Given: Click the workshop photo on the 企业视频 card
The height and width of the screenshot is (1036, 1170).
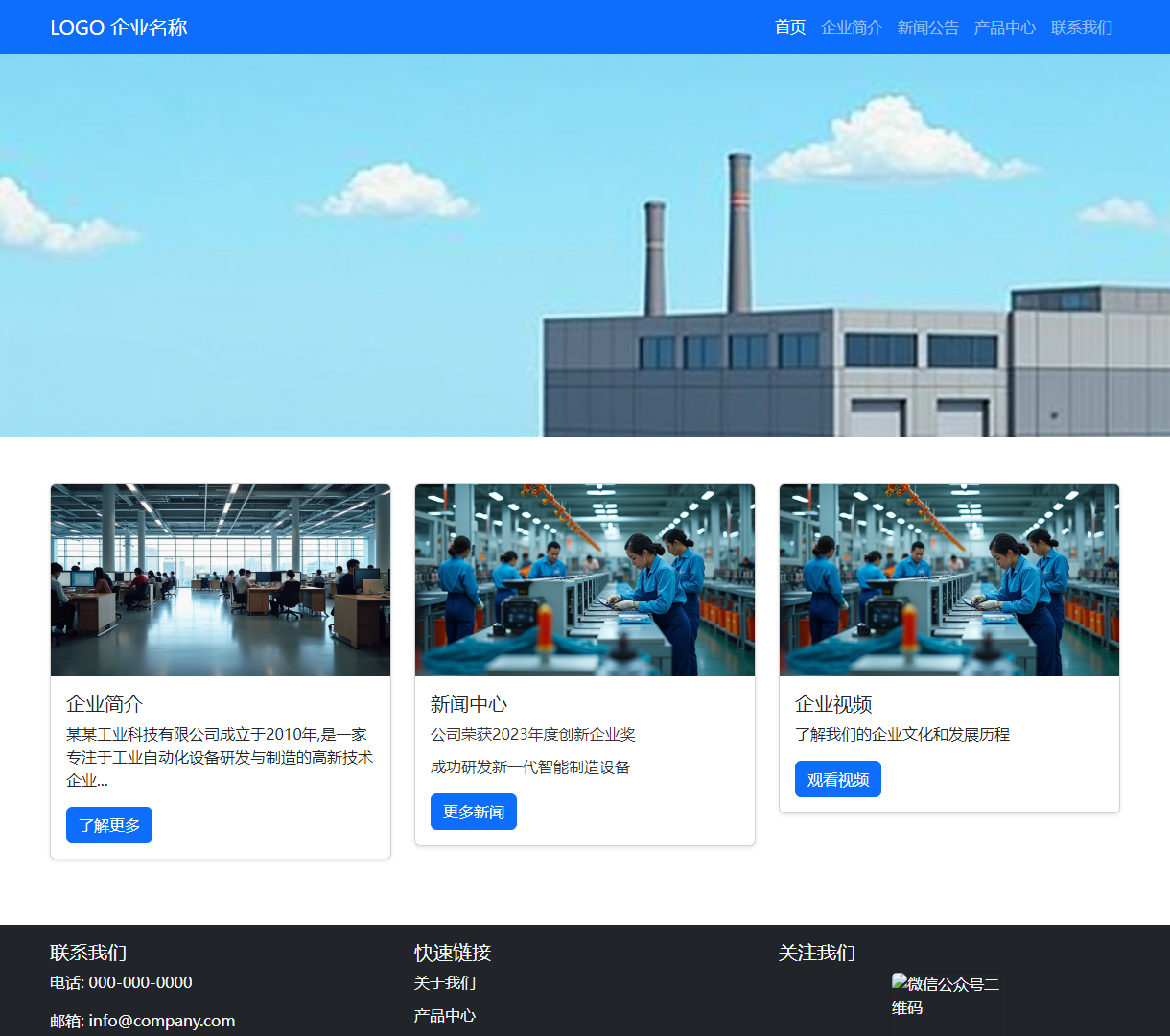Looking at the screenshot, I should coord(949,580).
